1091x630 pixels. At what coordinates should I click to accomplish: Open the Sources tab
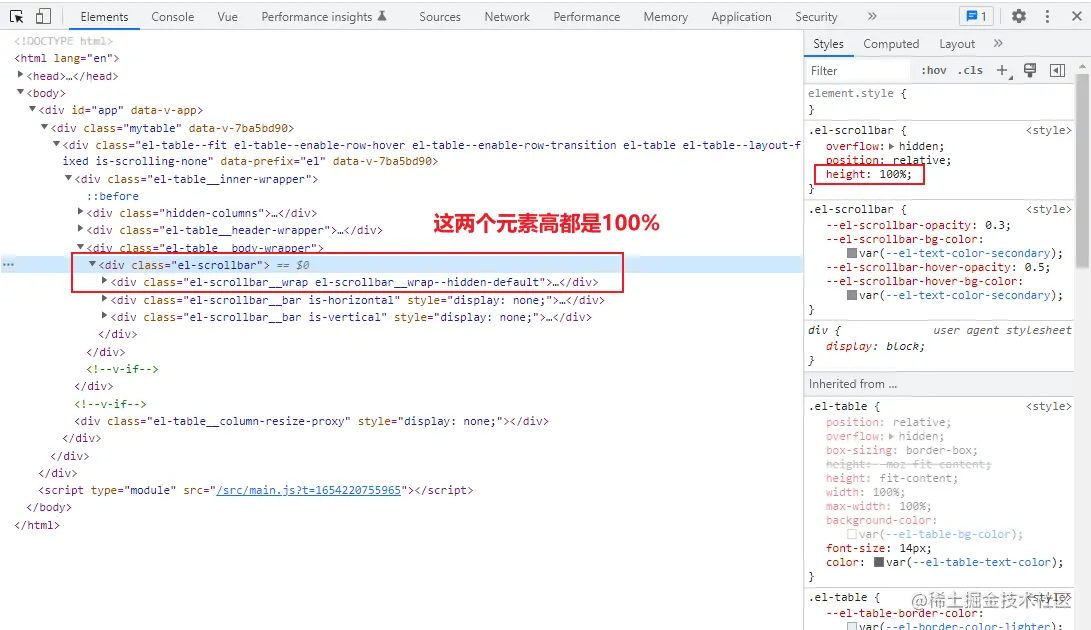point(440,17)
